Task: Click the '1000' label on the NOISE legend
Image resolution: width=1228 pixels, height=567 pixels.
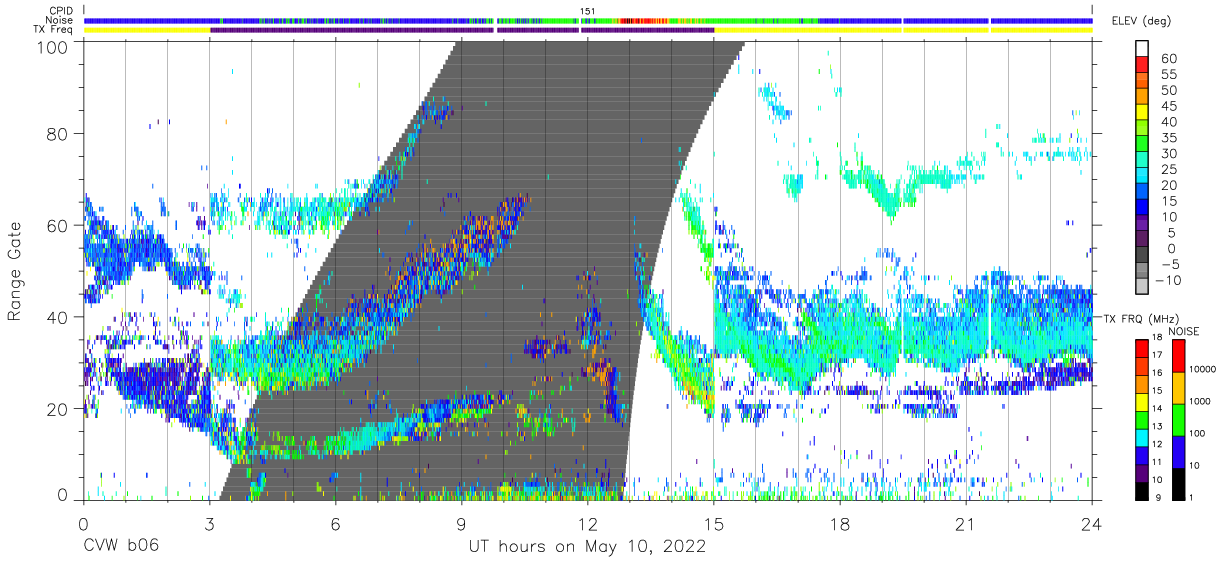Action: [x=1201, y=402]
